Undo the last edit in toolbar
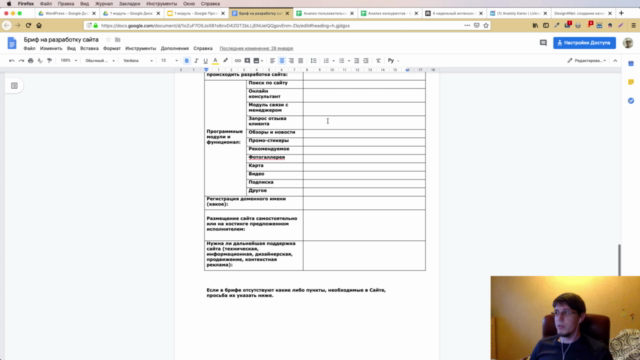The image size is (640, 360). pos(11,61)
